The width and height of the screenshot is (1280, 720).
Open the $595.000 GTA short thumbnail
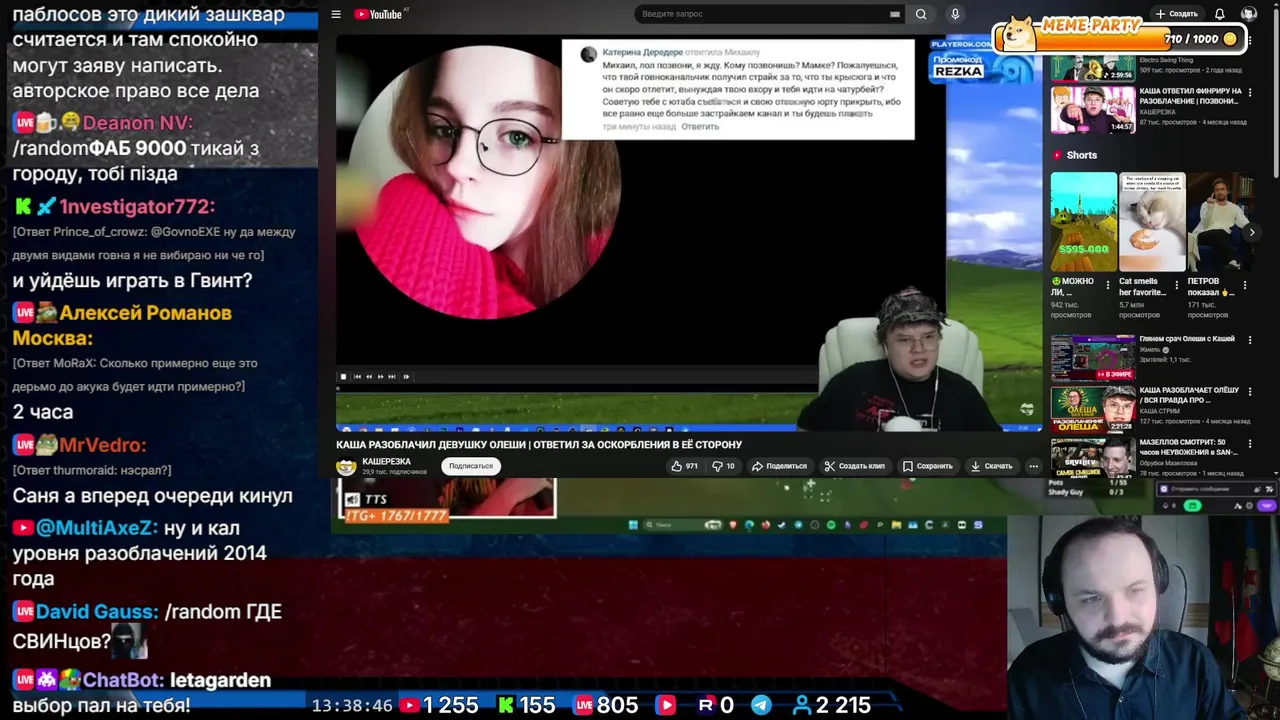(1083, 222)
